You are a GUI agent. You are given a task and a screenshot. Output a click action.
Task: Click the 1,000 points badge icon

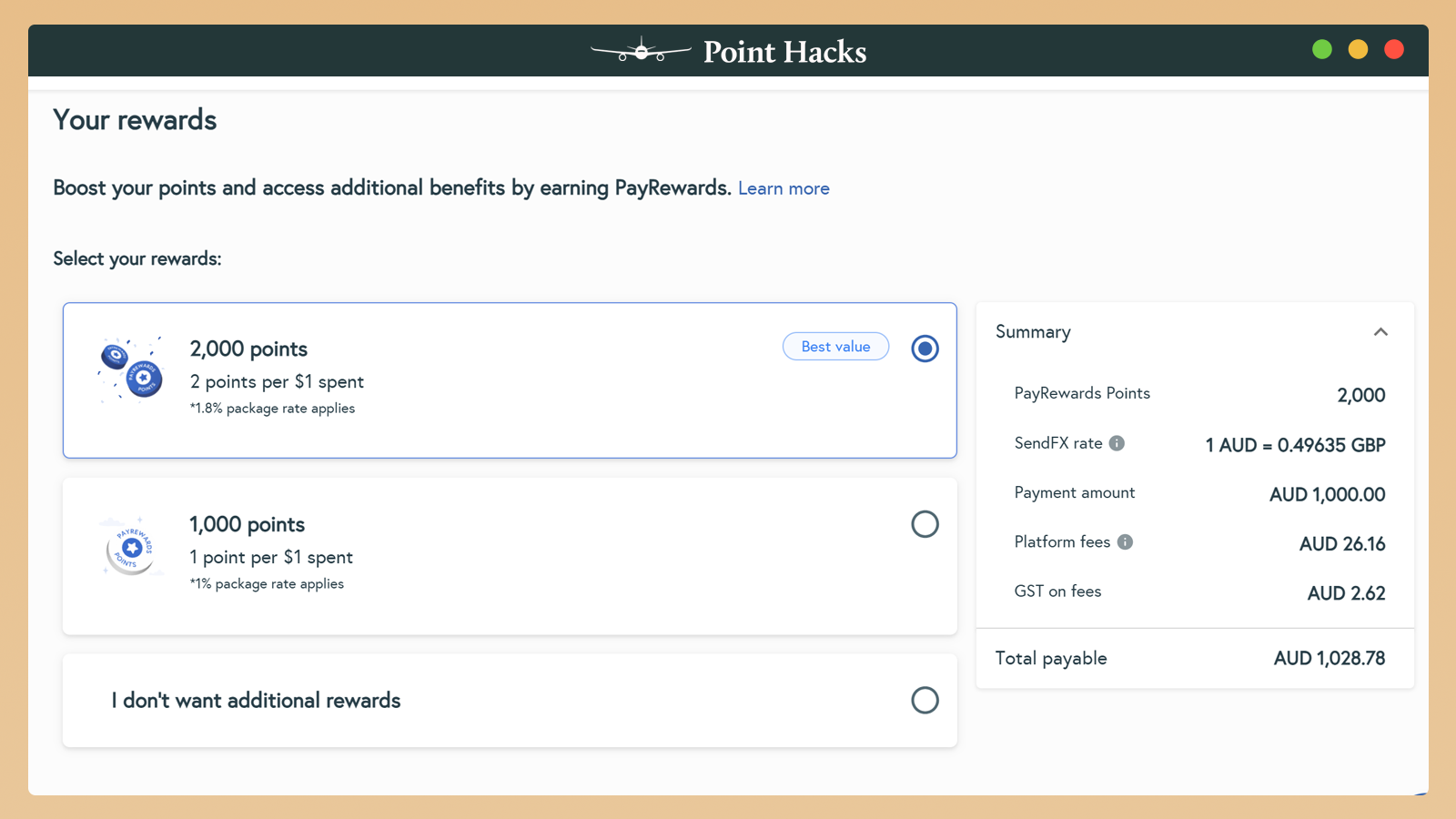pos(130,547)
